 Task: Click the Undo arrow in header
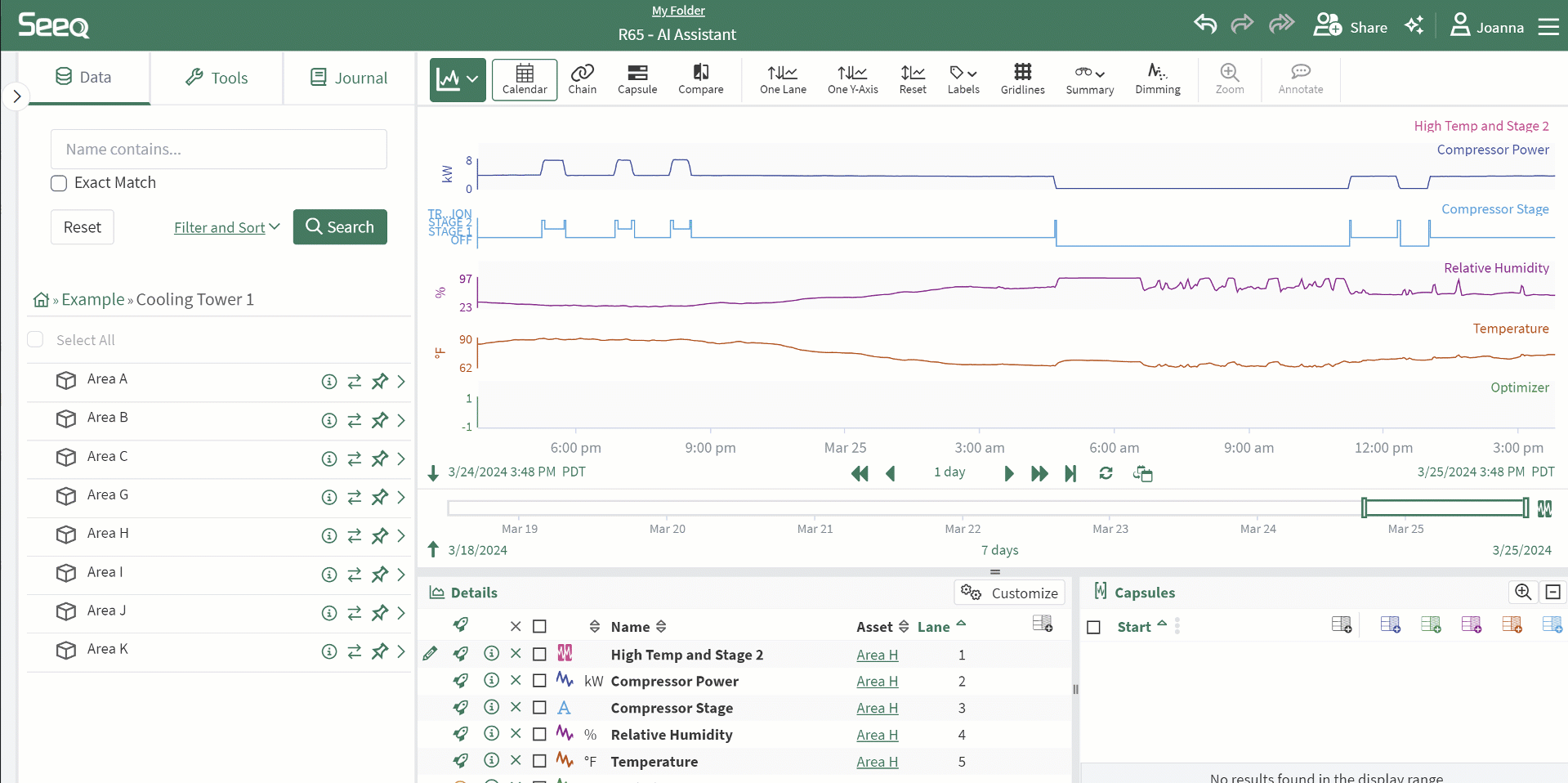coord(1205,24)
